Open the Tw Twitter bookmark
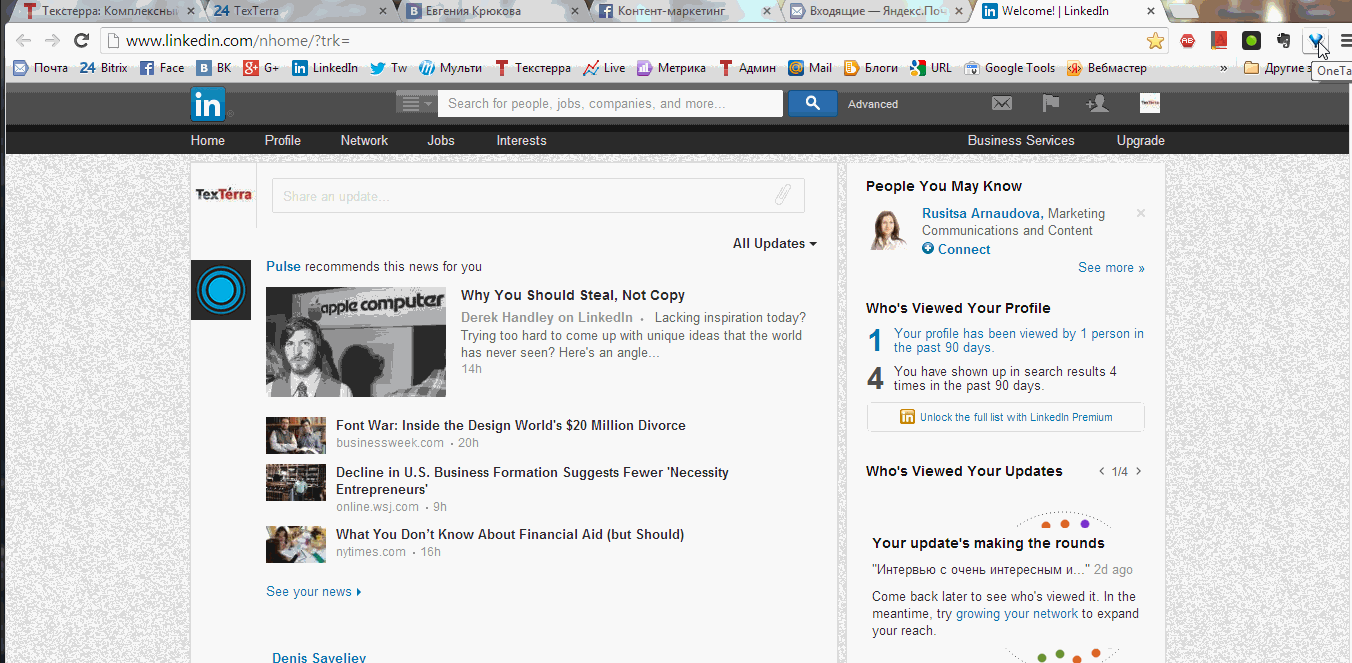The width and height of the screenshot is (1352, 663). 388,68
